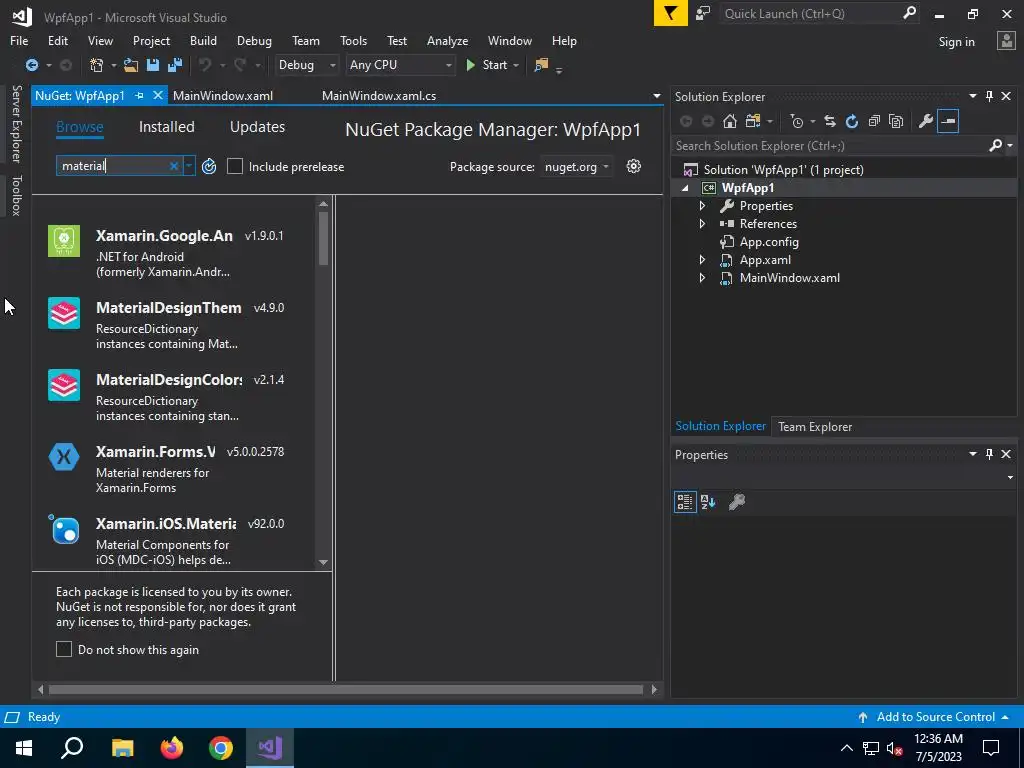Click Sync with Active Document icon
The image size is (1024, 768).
click(830, 121)
